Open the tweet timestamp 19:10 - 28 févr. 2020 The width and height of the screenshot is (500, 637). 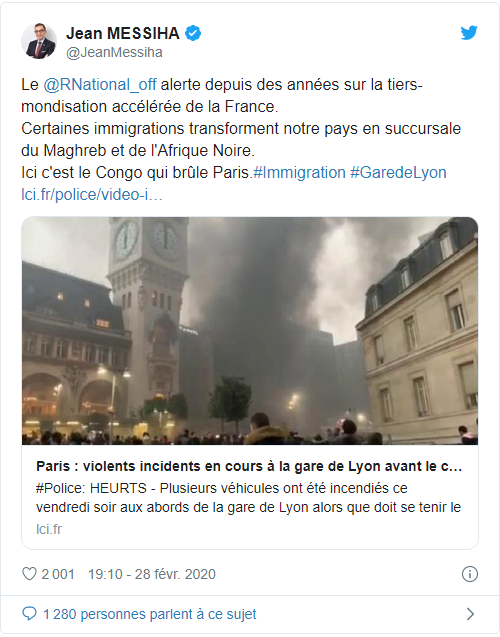152,574
